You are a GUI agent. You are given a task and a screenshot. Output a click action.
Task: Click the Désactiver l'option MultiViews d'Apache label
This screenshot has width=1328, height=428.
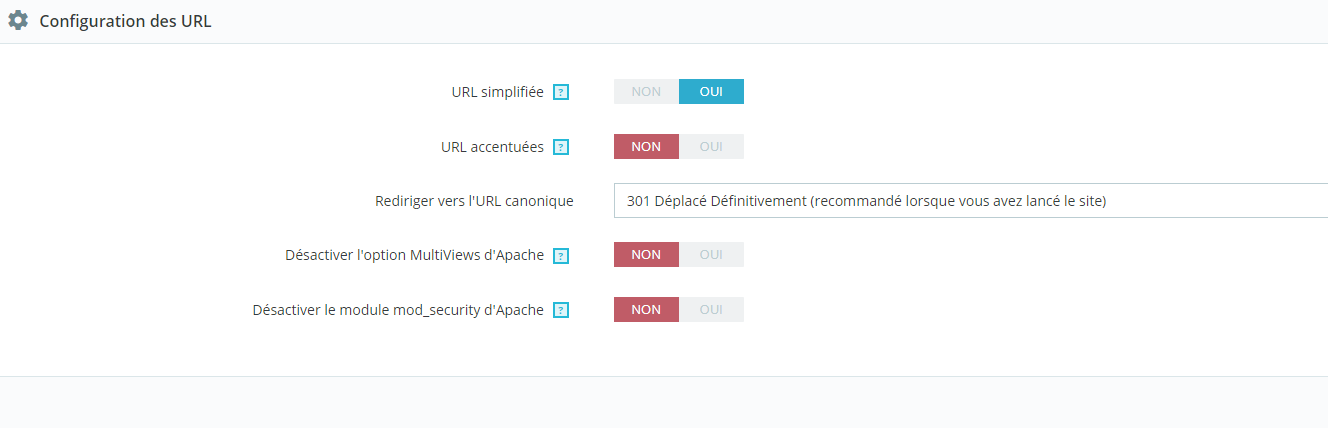pyautogui.click(x=414, y=255)
